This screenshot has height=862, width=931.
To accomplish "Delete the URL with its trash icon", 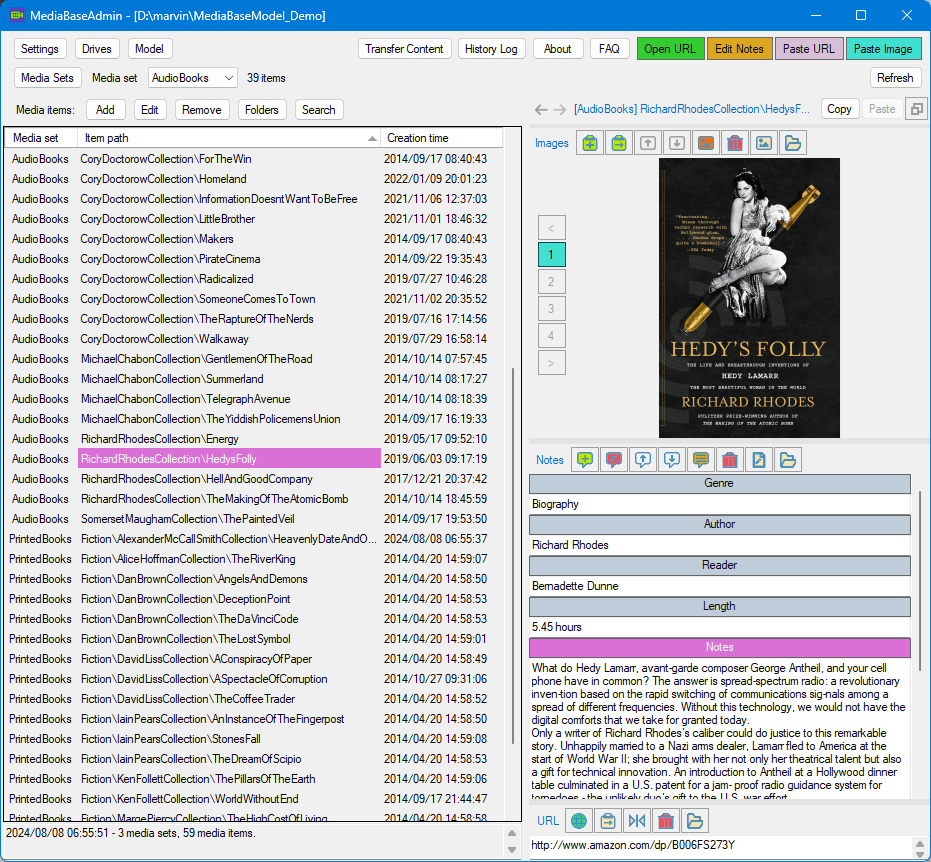I will point(666,821).
